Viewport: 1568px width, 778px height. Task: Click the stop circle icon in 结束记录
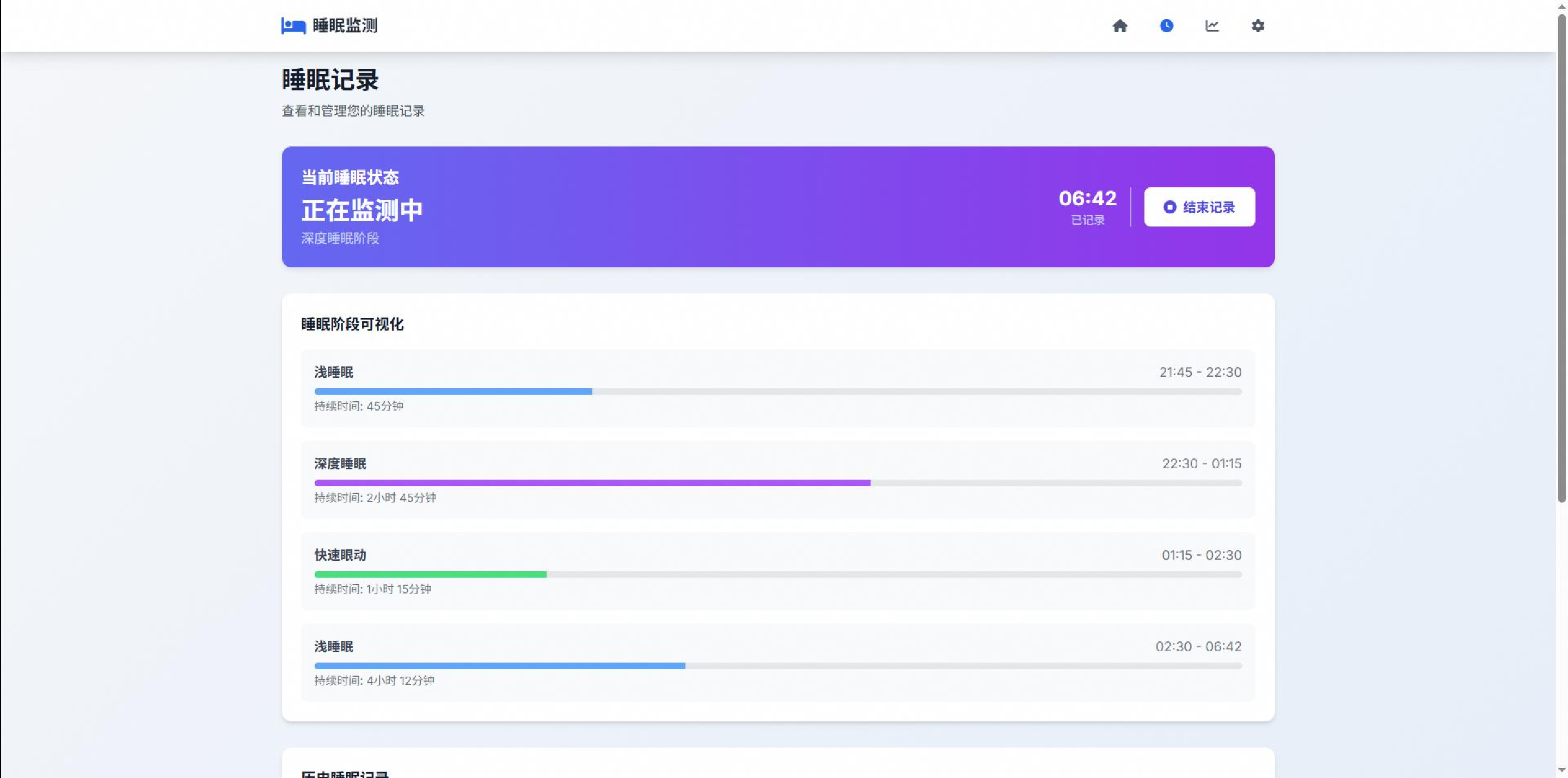point(1169,207)
